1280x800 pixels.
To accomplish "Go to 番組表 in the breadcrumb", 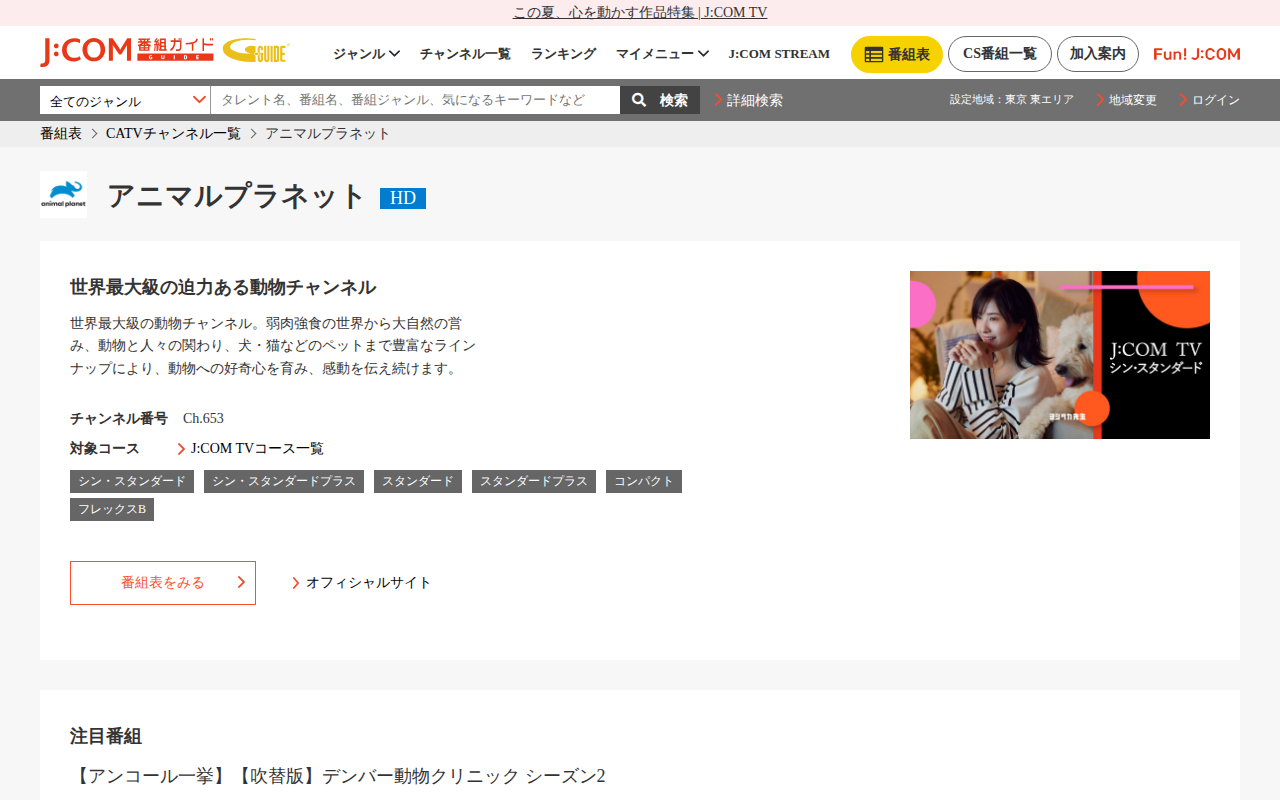I will 61,133.
